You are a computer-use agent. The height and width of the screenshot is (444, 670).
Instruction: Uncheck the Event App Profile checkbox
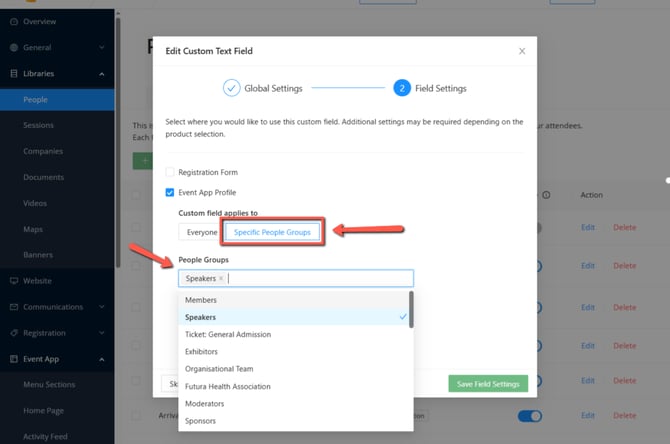coord(170,192)
